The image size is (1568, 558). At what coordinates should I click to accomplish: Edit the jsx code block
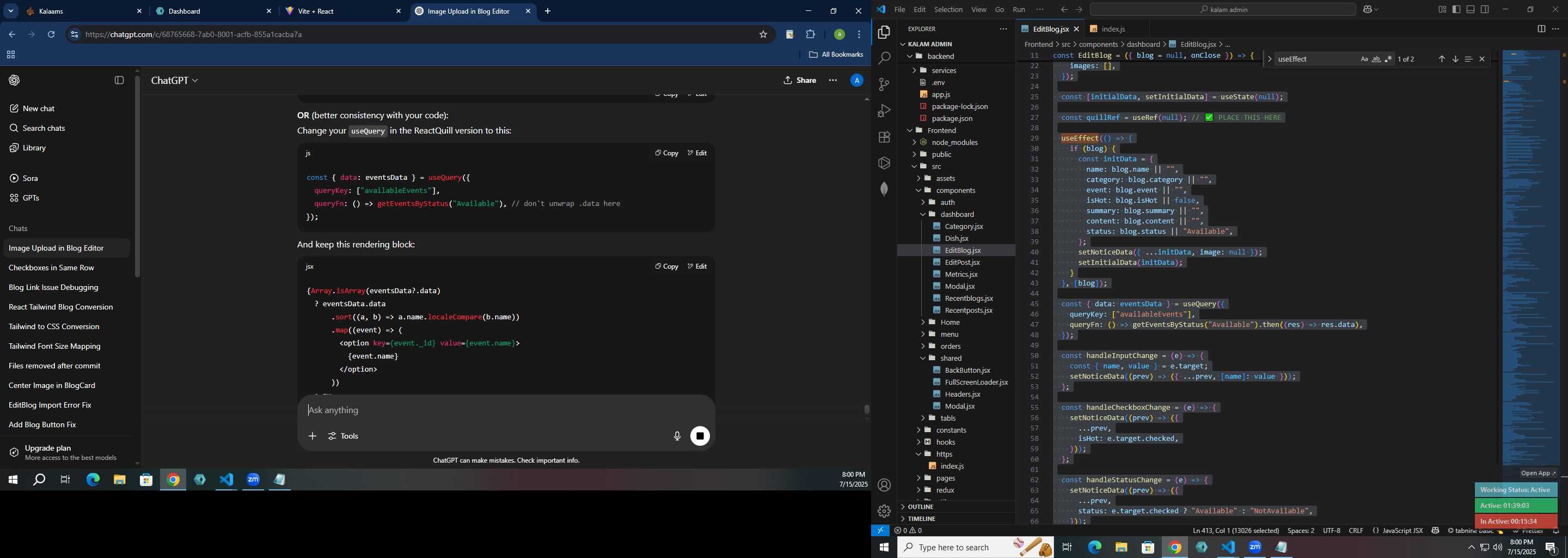(697, 266)
